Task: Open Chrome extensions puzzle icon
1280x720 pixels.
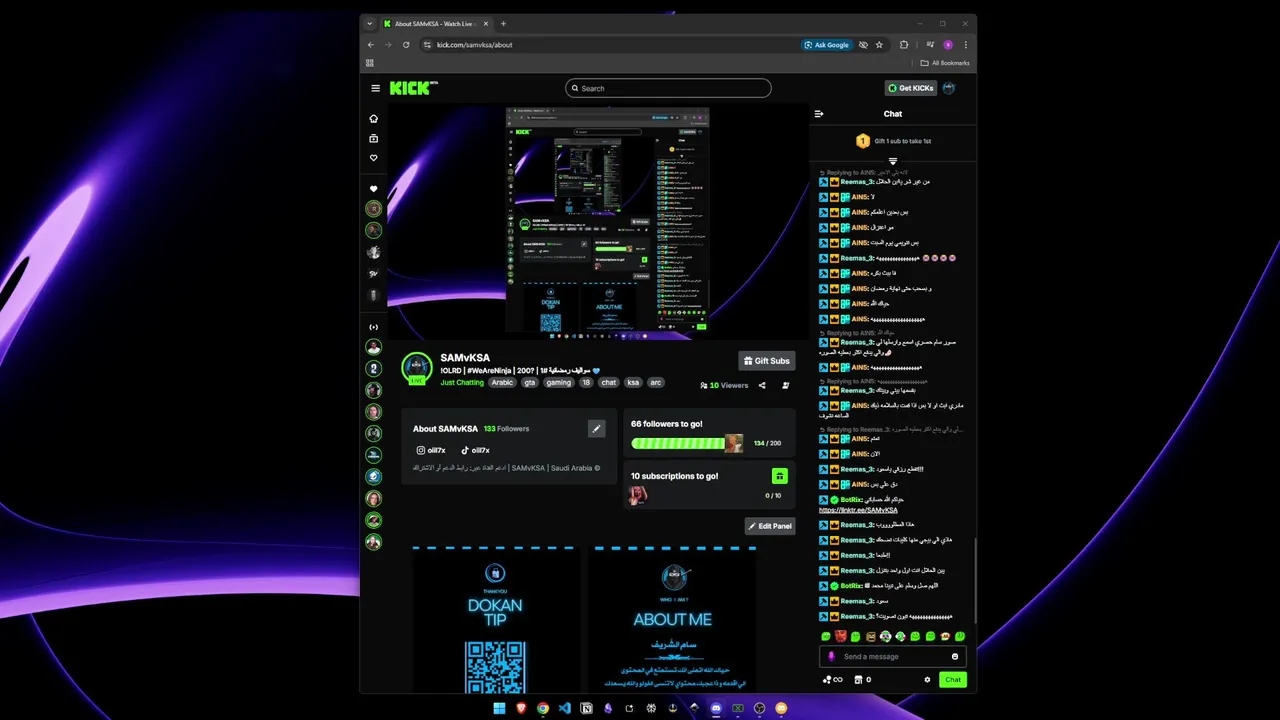Action: (904, 45)
